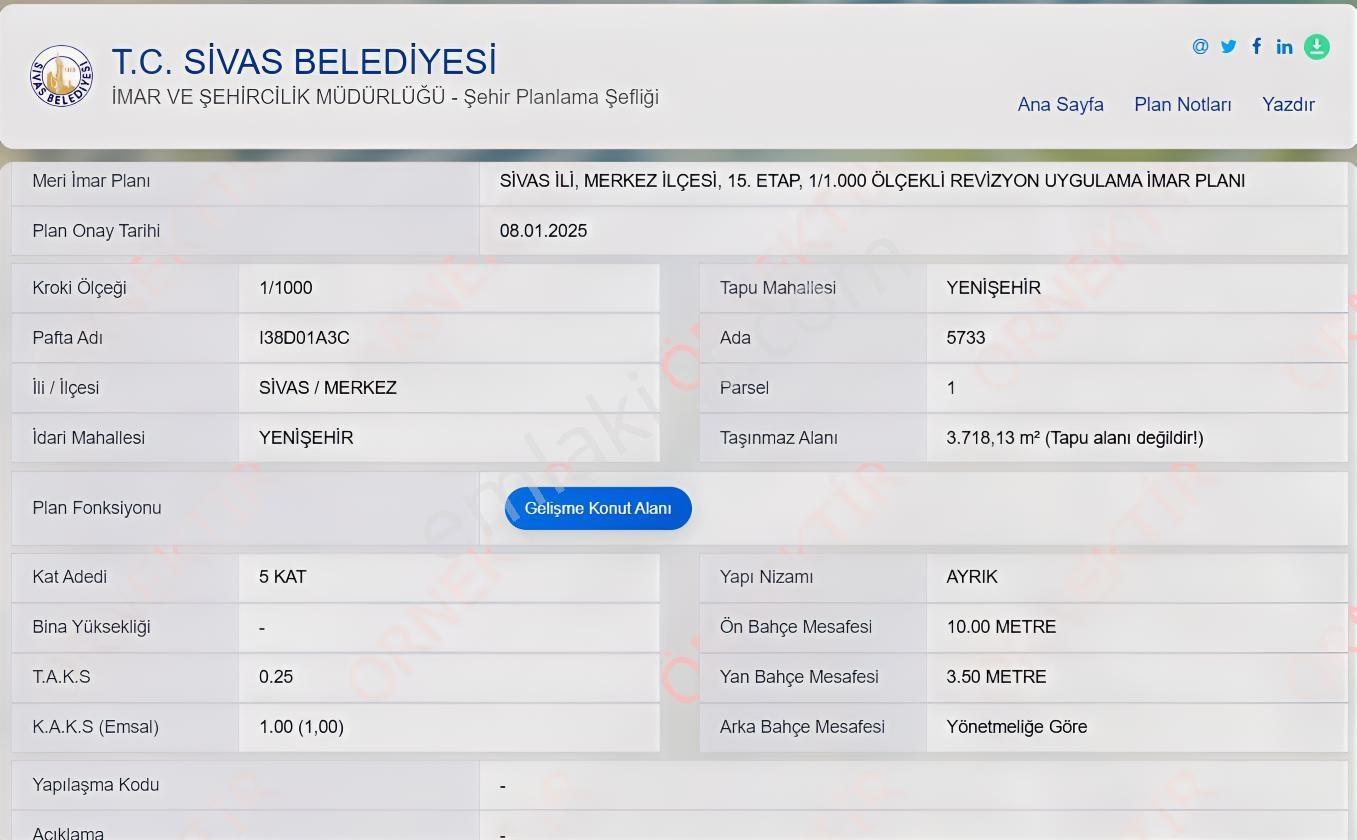
Task: Click the Kroki Ölçeği value 1/1000
Action: point(285,288)
